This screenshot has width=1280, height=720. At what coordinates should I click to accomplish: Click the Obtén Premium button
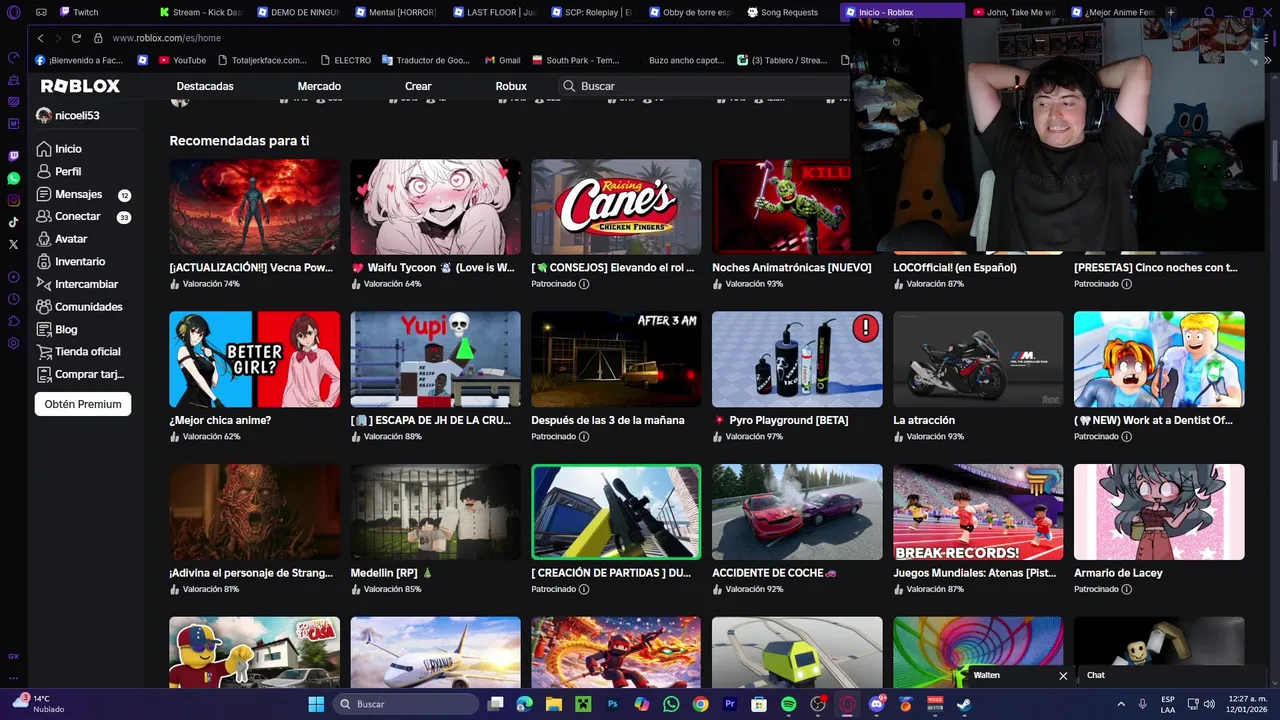point(83,404)
